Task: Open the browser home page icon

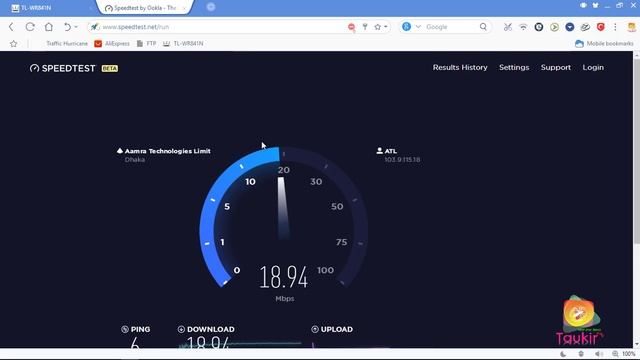Action: 49,27
